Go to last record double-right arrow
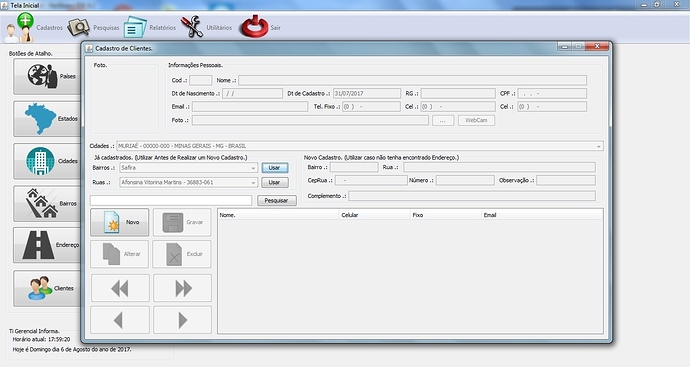Viewport: 690px width, 367px height. click(x=183, y=288)
